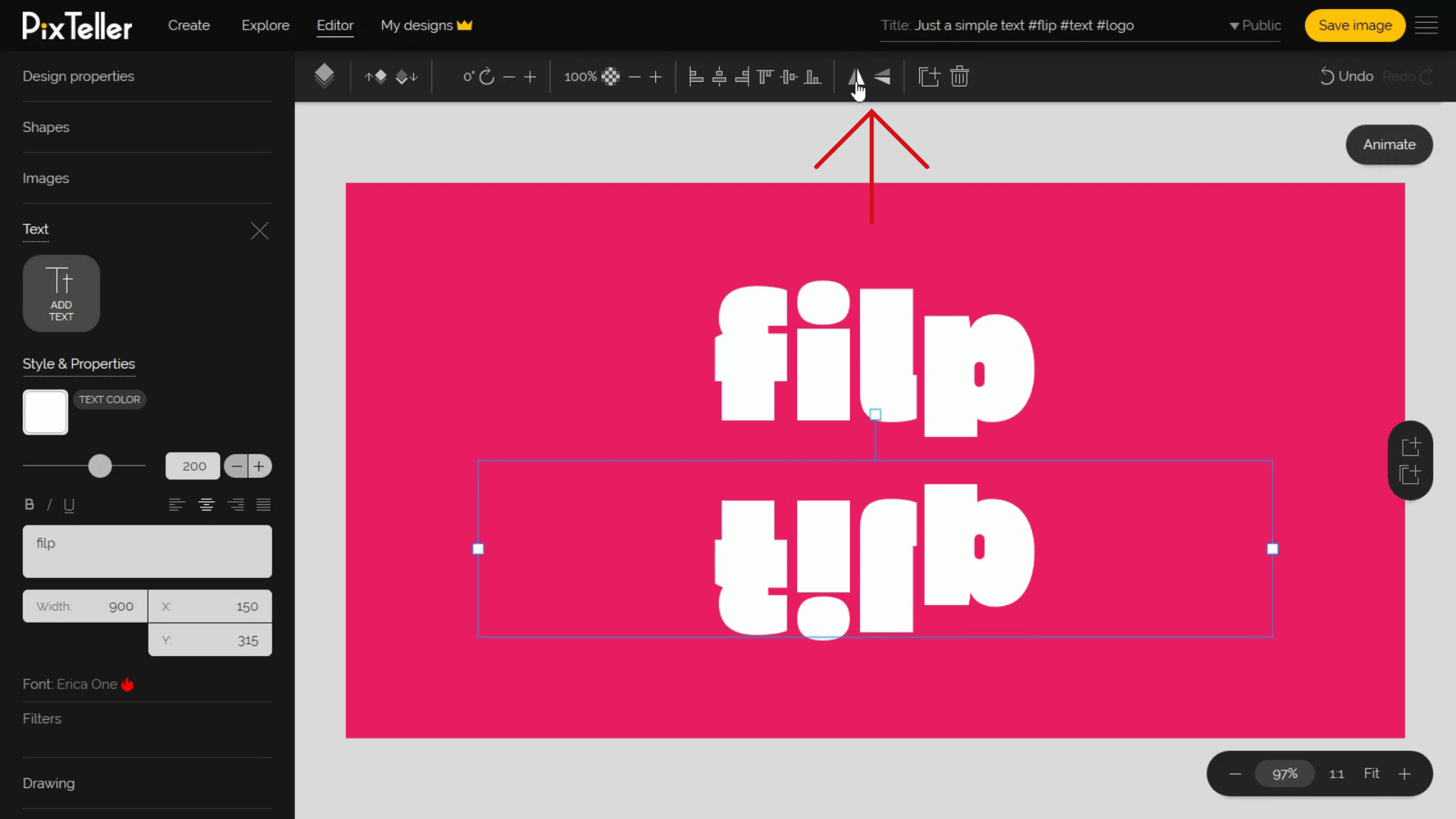Delete element with trash icon
The height and width of the screenshot is (819, 1456).
[959, 77]
